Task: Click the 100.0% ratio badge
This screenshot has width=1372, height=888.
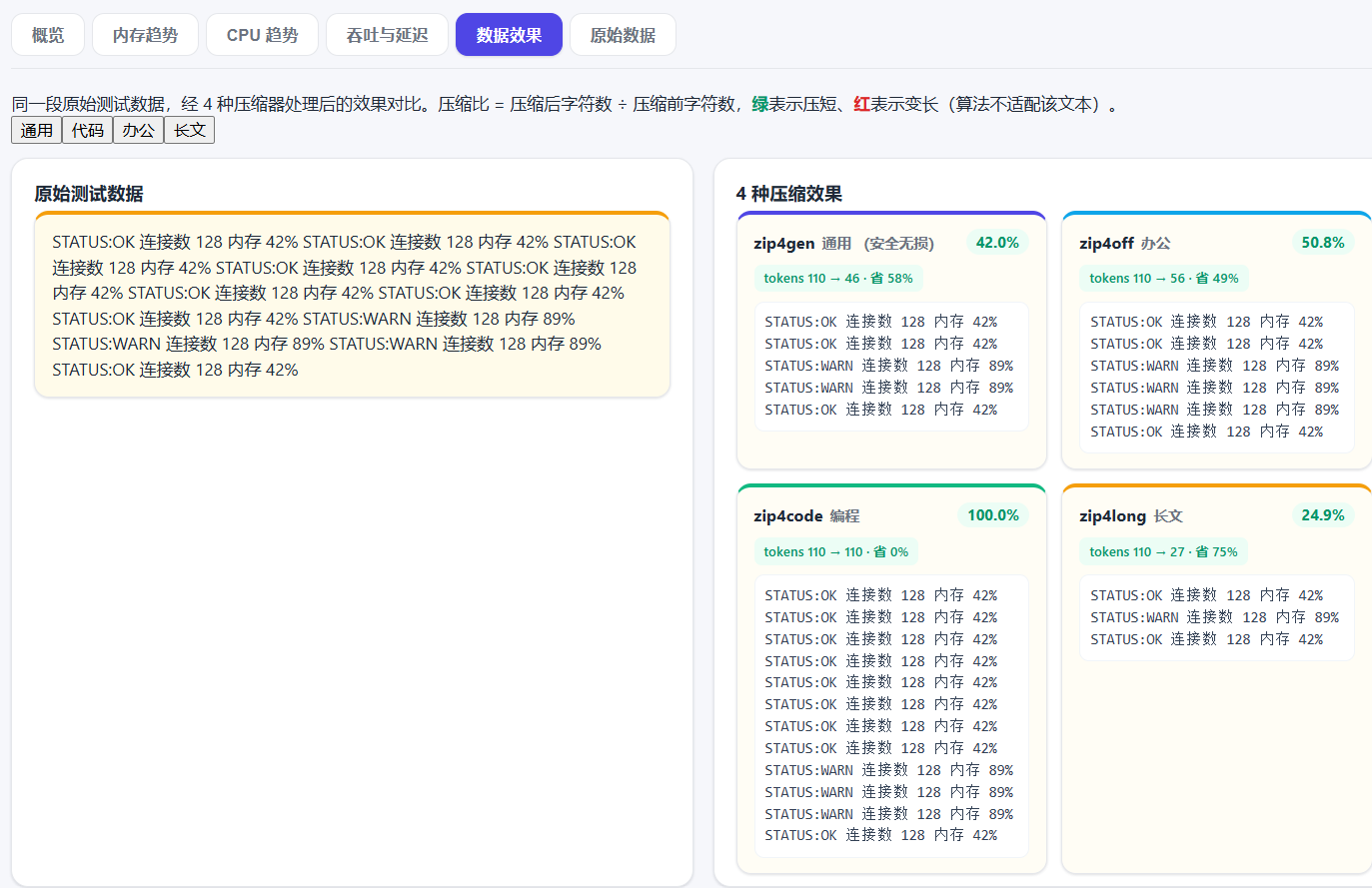Action: pos(993,515)
